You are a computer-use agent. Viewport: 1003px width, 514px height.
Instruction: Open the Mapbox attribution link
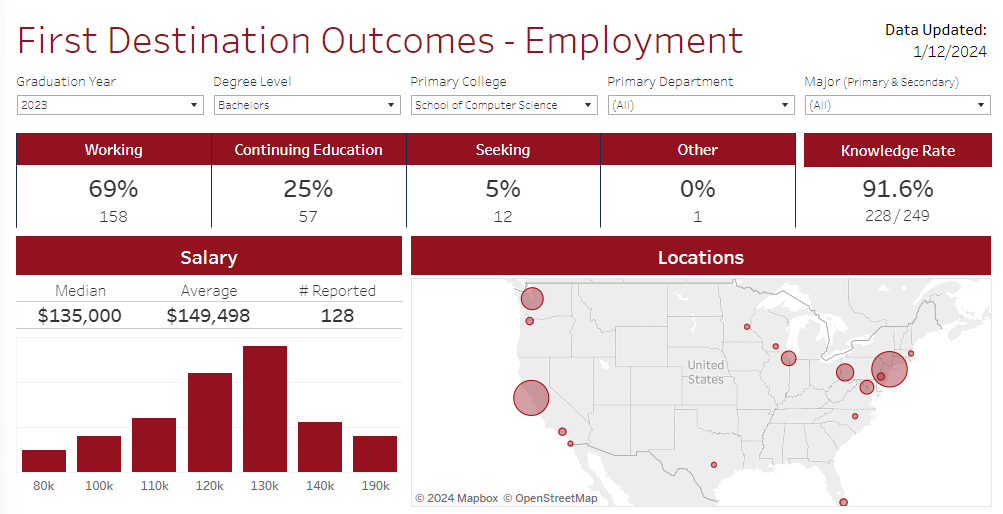(457, 498)
